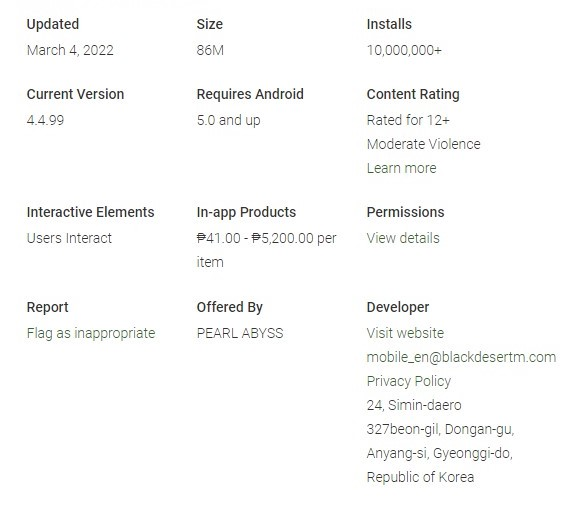Select the 4.4.99 current version value
The height and width of the screenshot is (516, 585).
[x=46, y=120]
